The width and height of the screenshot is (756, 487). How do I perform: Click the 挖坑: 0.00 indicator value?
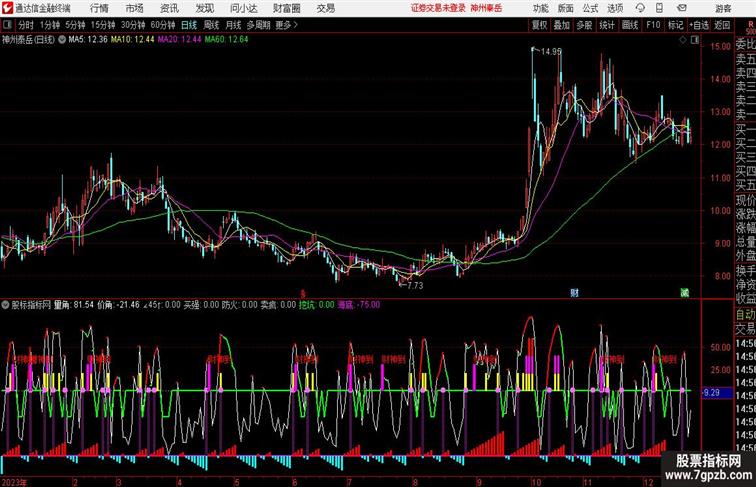pos(316,305)
